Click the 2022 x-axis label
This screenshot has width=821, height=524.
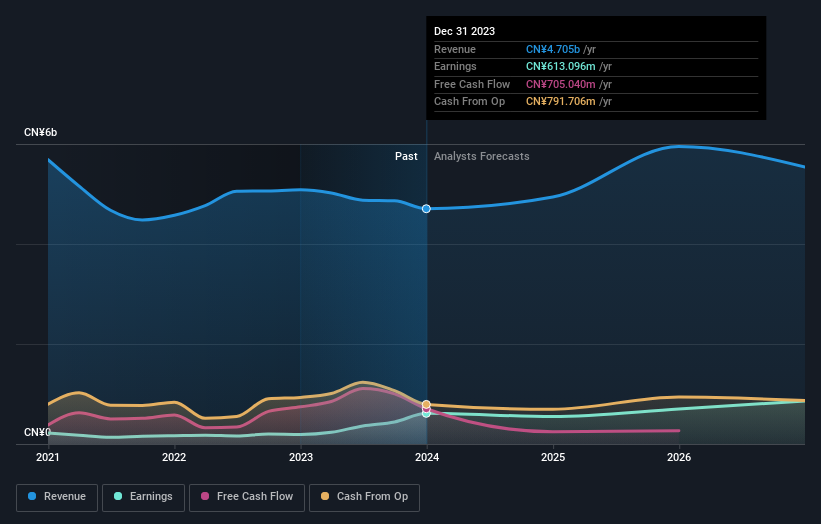[174, 458]
